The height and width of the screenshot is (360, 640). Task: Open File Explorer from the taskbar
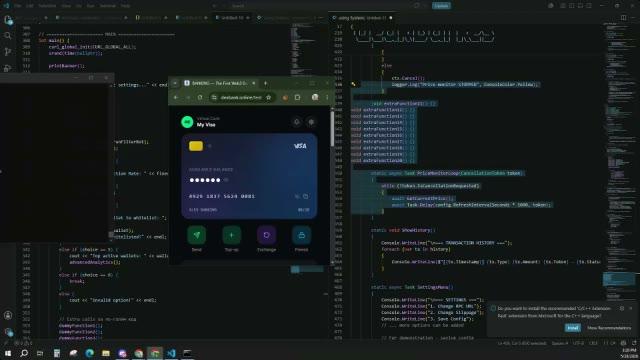106,353
